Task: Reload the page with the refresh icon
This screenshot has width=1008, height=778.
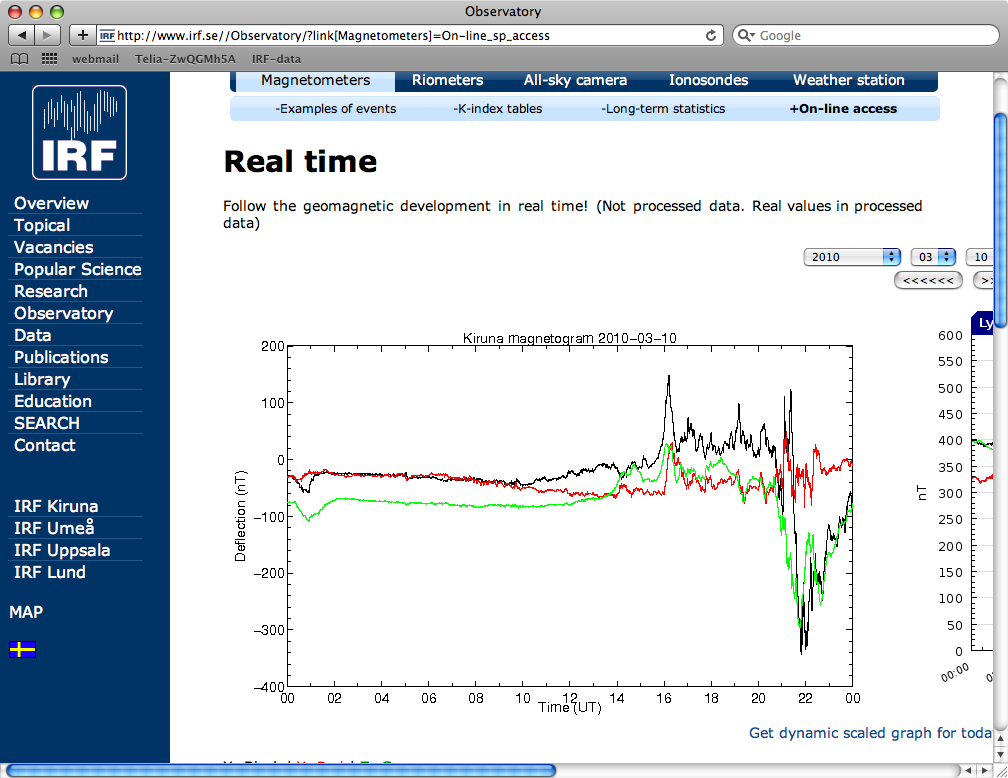Action: tap(711, 35)
